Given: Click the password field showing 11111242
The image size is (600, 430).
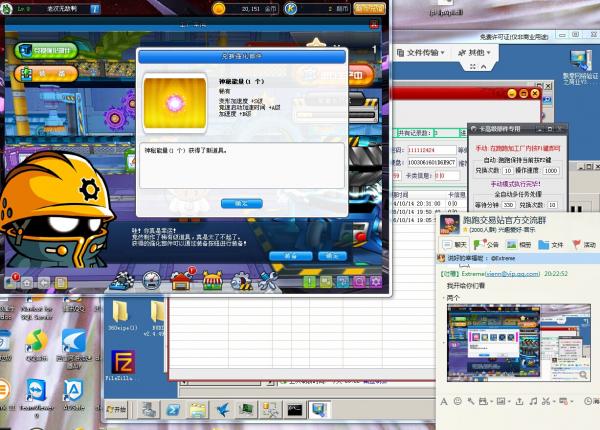Looking at the screenshot, I should tap(432, 150).
